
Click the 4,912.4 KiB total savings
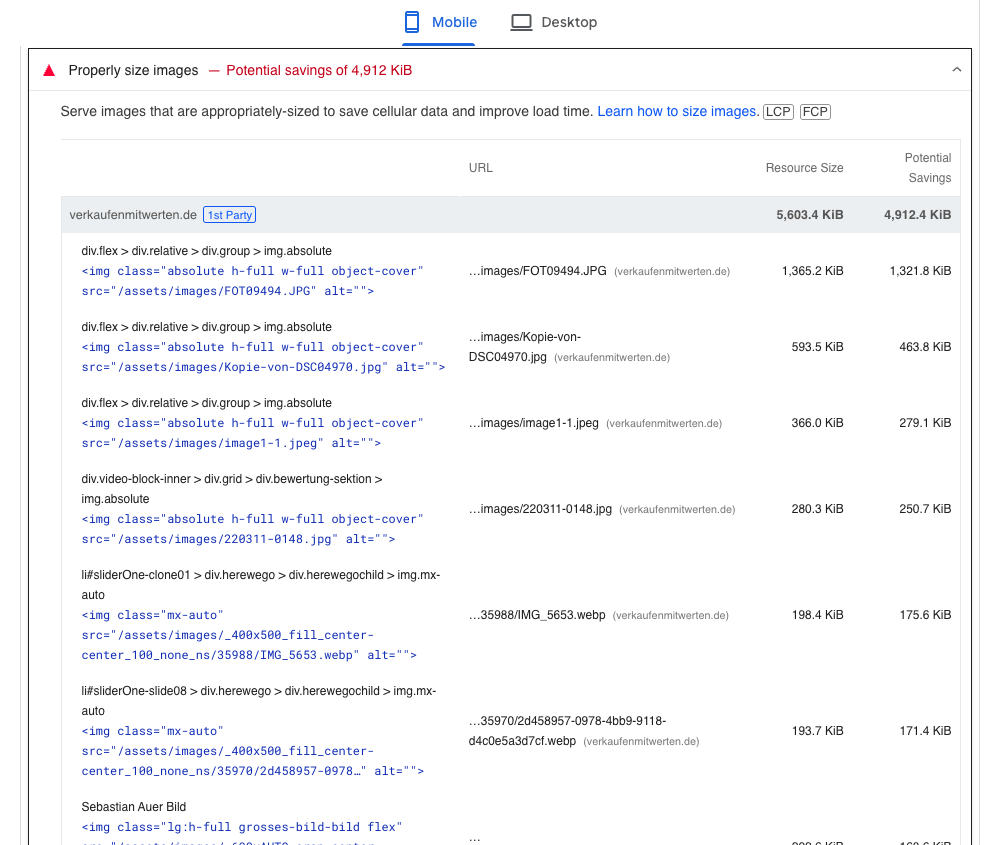click(917, 215)
